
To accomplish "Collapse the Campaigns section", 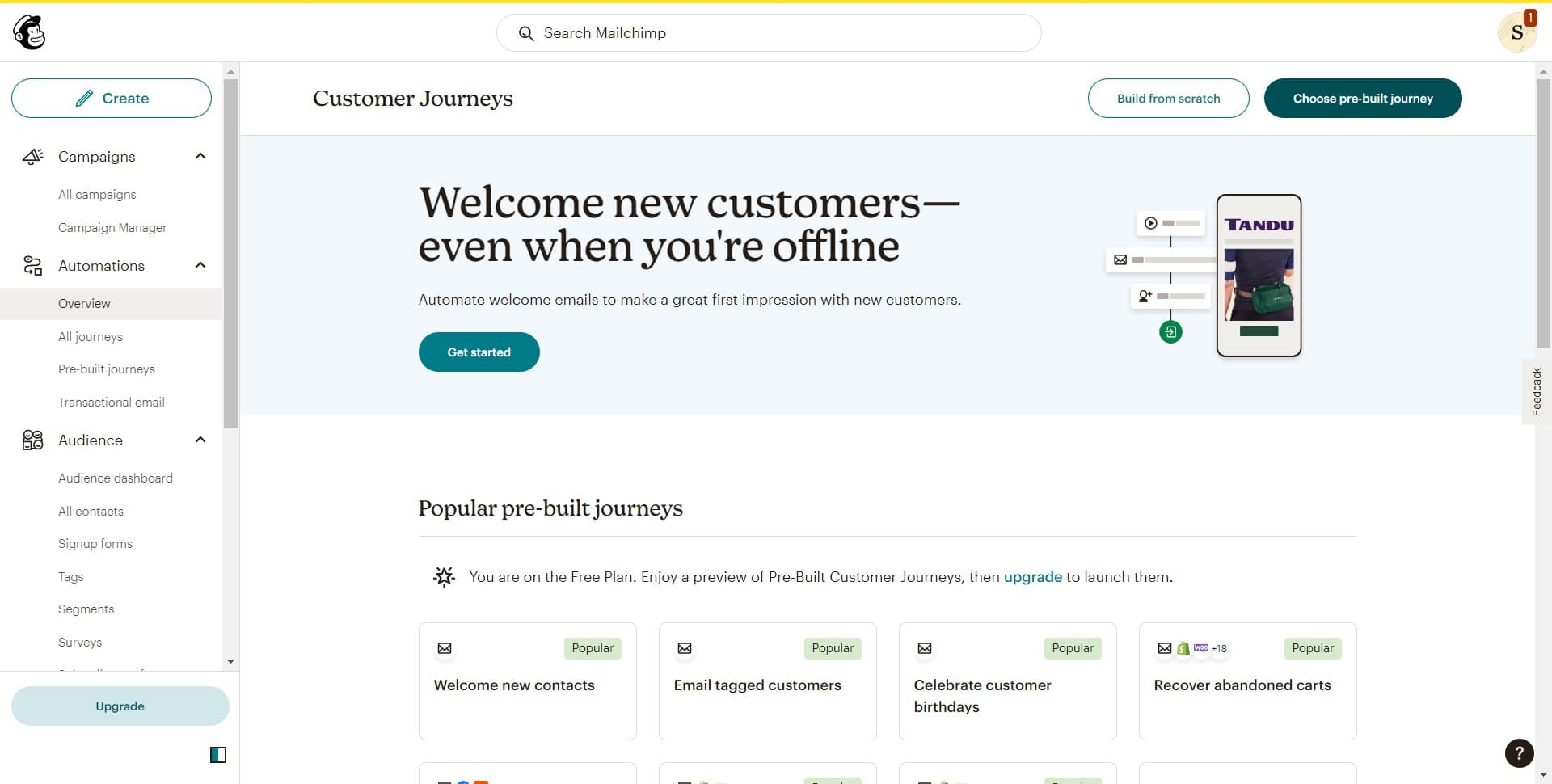I will (x=200, y=156).
